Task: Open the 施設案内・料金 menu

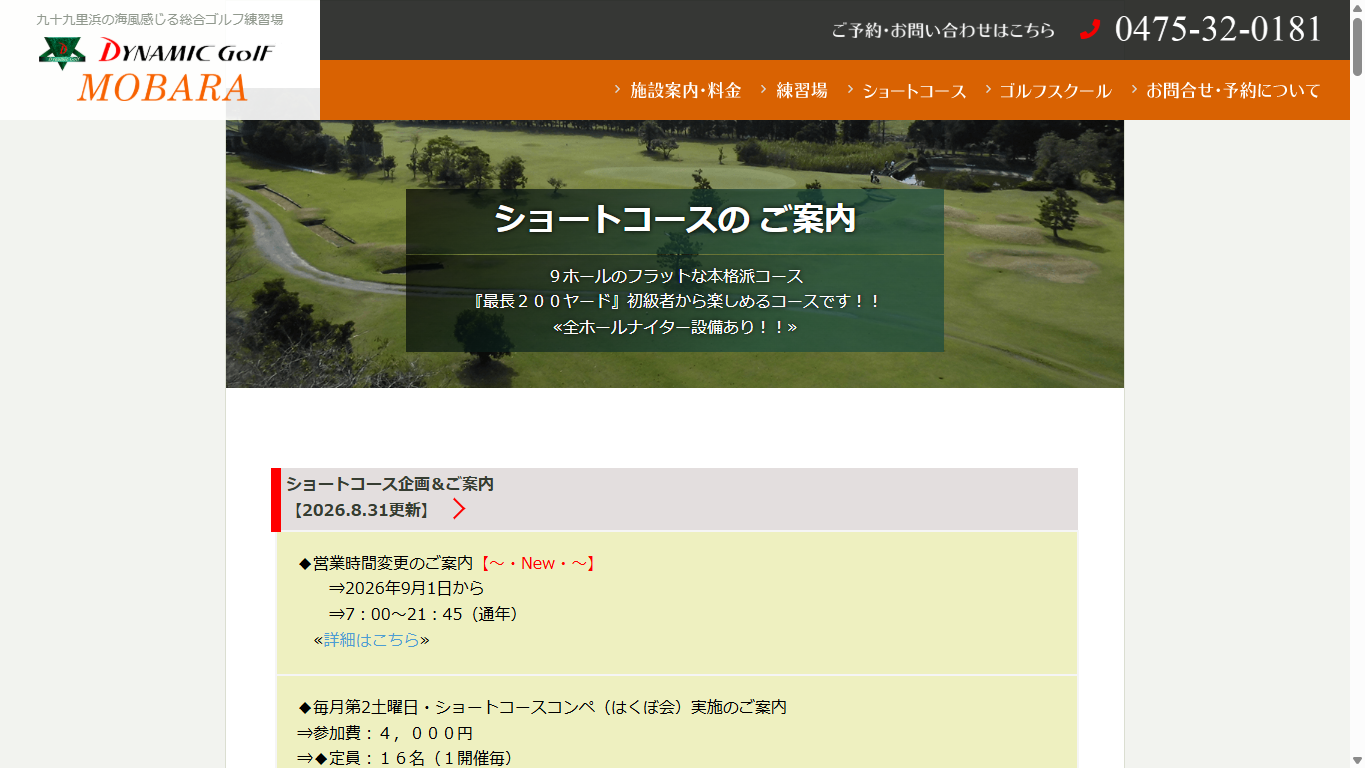Action: [x=686, y=90]
